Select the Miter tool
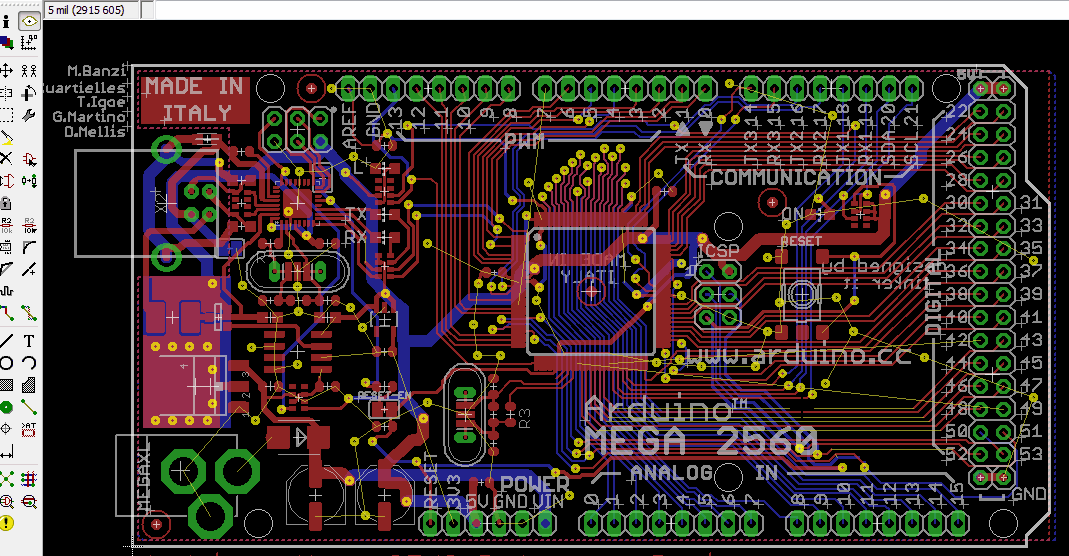Screen dimensions: 1069x556 pos(29,247)
